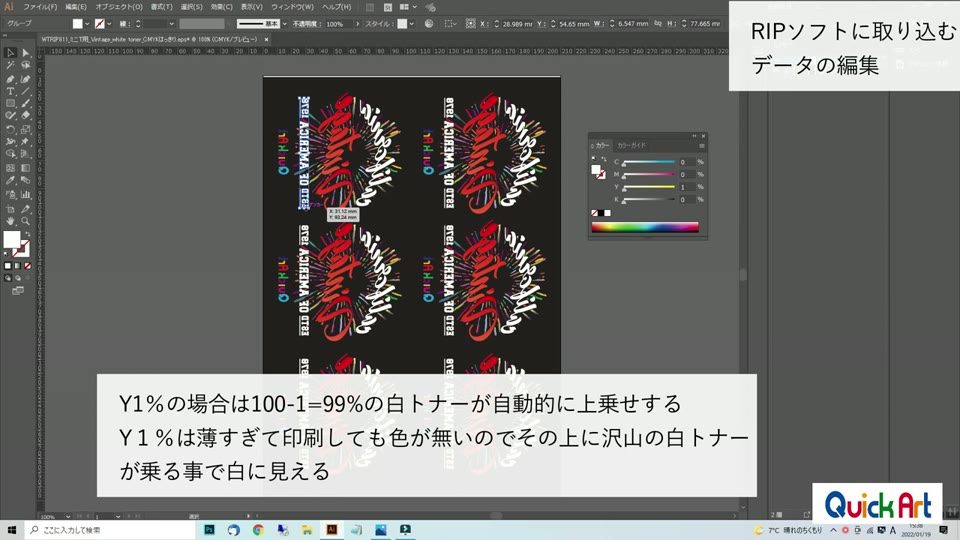This screenshot has width=960, height=540.
Task: Select the Column Graph tool
Action: point(26,195)
